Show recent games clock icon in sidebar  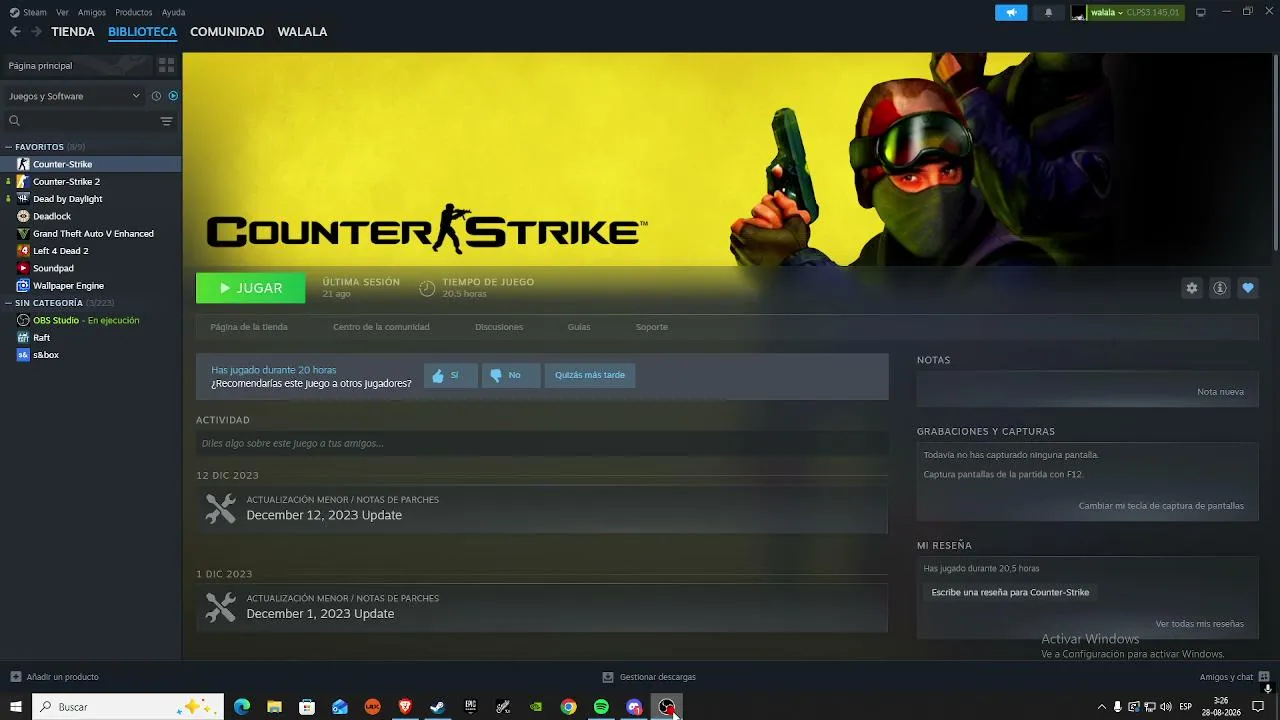tap(156, 96)
